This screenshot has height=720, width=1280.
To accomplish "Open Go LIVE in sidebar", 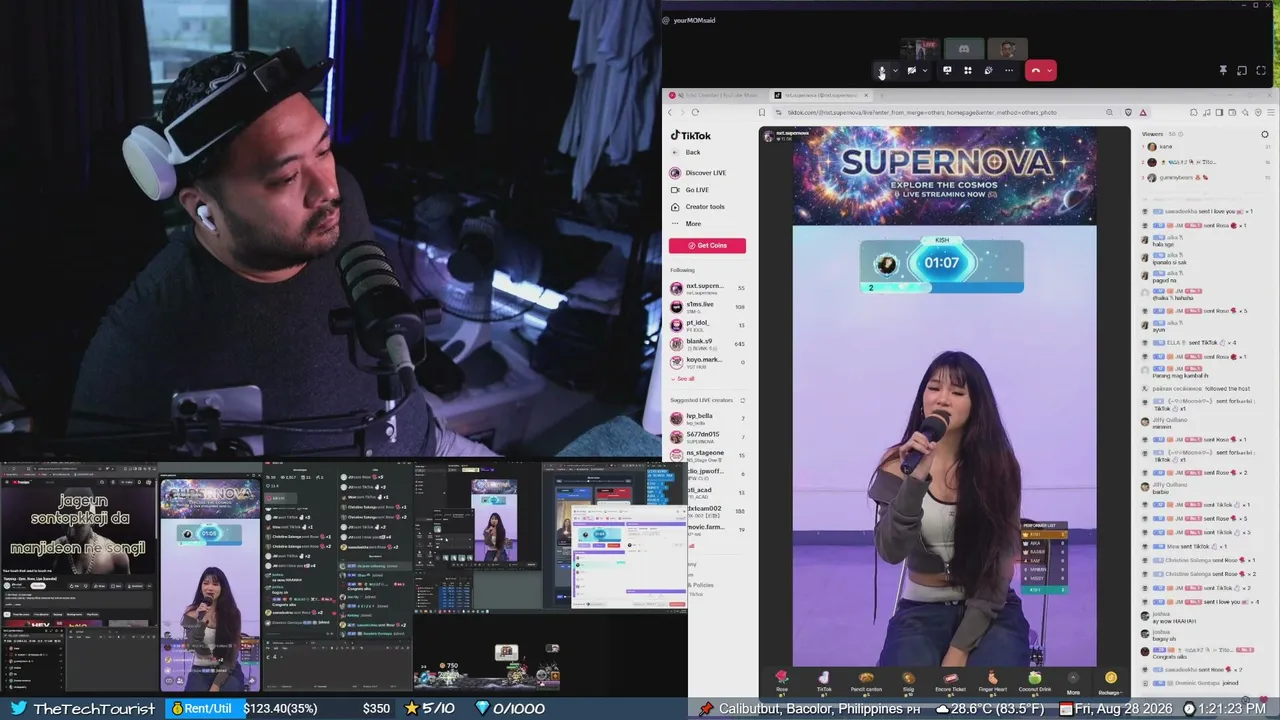I will click(689, 190).
